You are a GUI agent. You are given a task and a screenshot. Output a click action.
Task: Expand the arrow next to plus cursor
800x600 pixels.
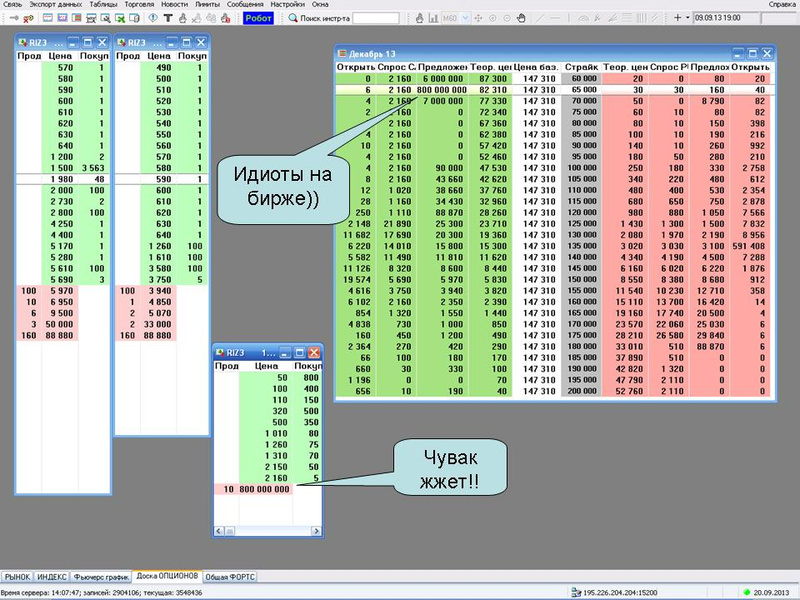coord(687,18)
